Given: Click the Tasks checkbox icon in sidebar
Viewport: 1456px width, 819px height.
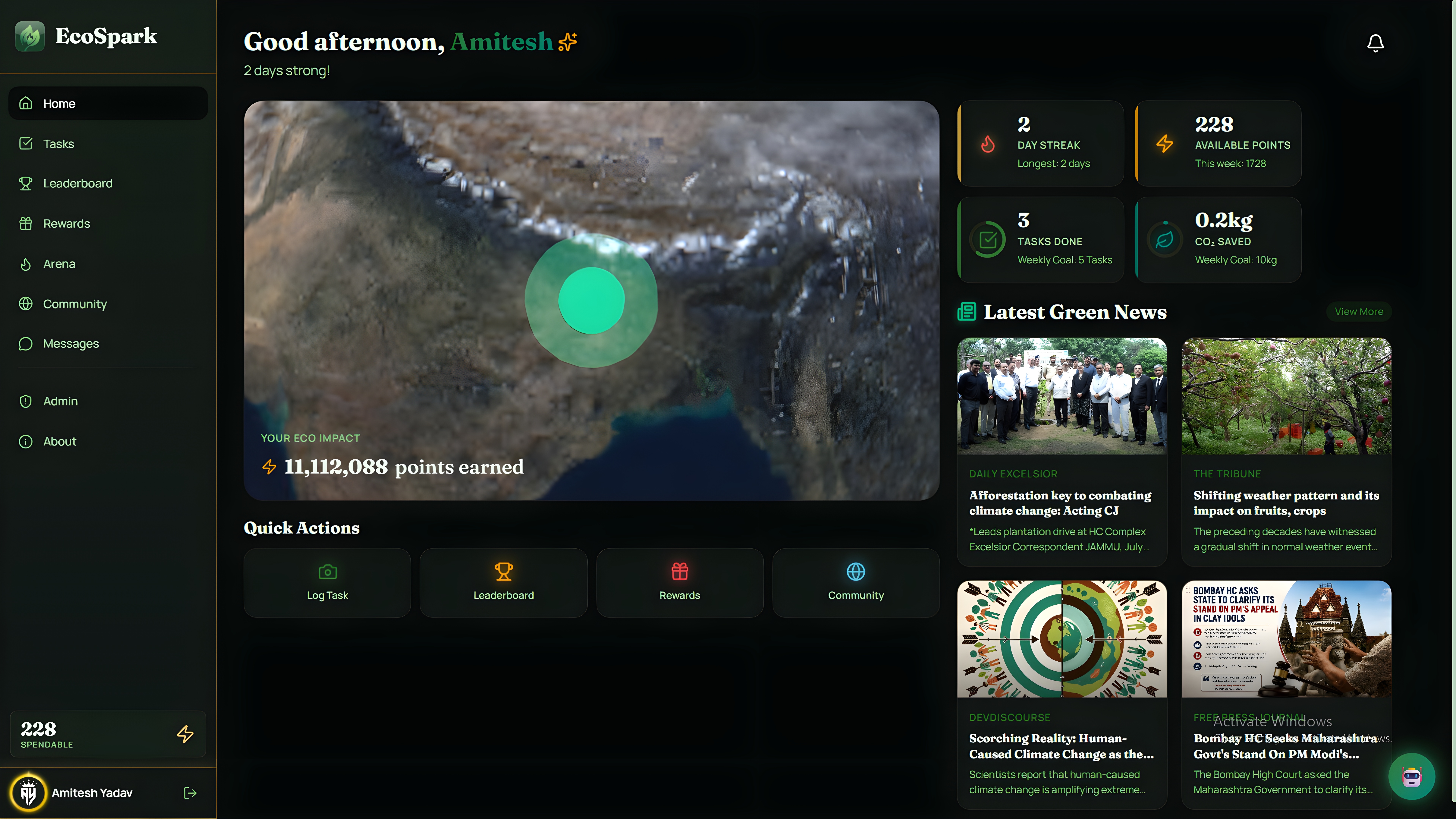Looking at the screenshot, I should [x=25, y=144].
